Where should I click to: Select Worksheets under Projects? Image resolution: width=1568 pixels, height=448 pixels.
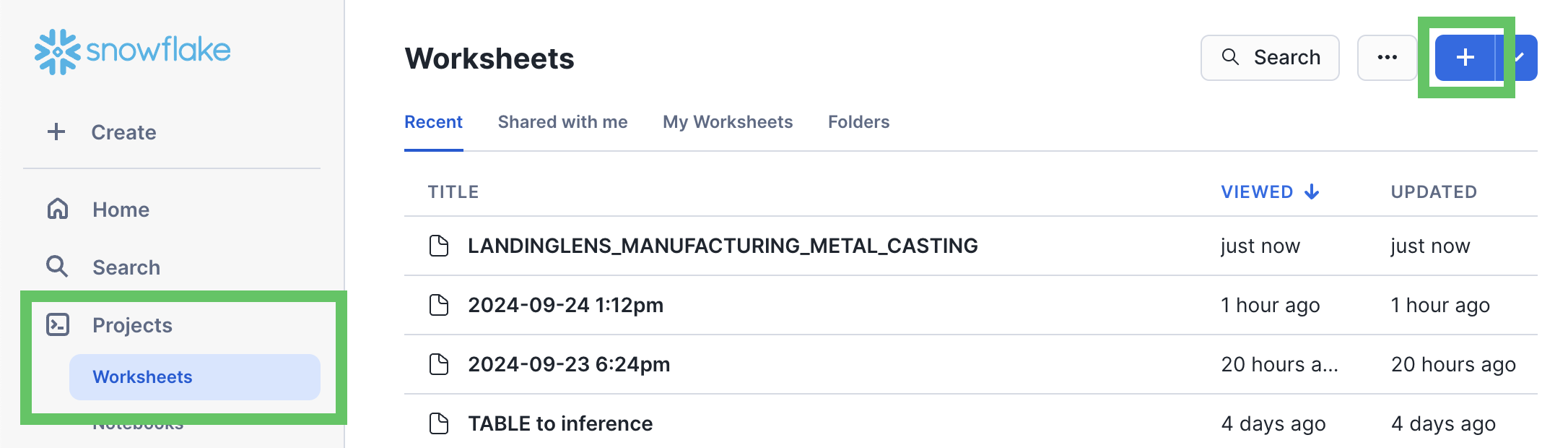(143, 377)
